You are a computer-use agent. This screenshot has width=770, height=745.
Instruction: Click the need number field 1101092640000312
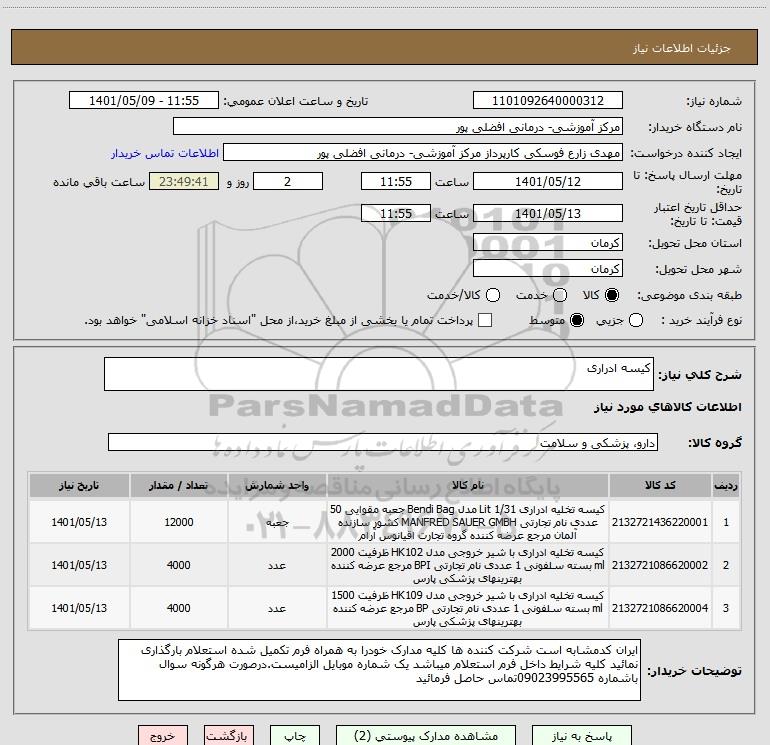pyautogui.click(x=548, y=100)
